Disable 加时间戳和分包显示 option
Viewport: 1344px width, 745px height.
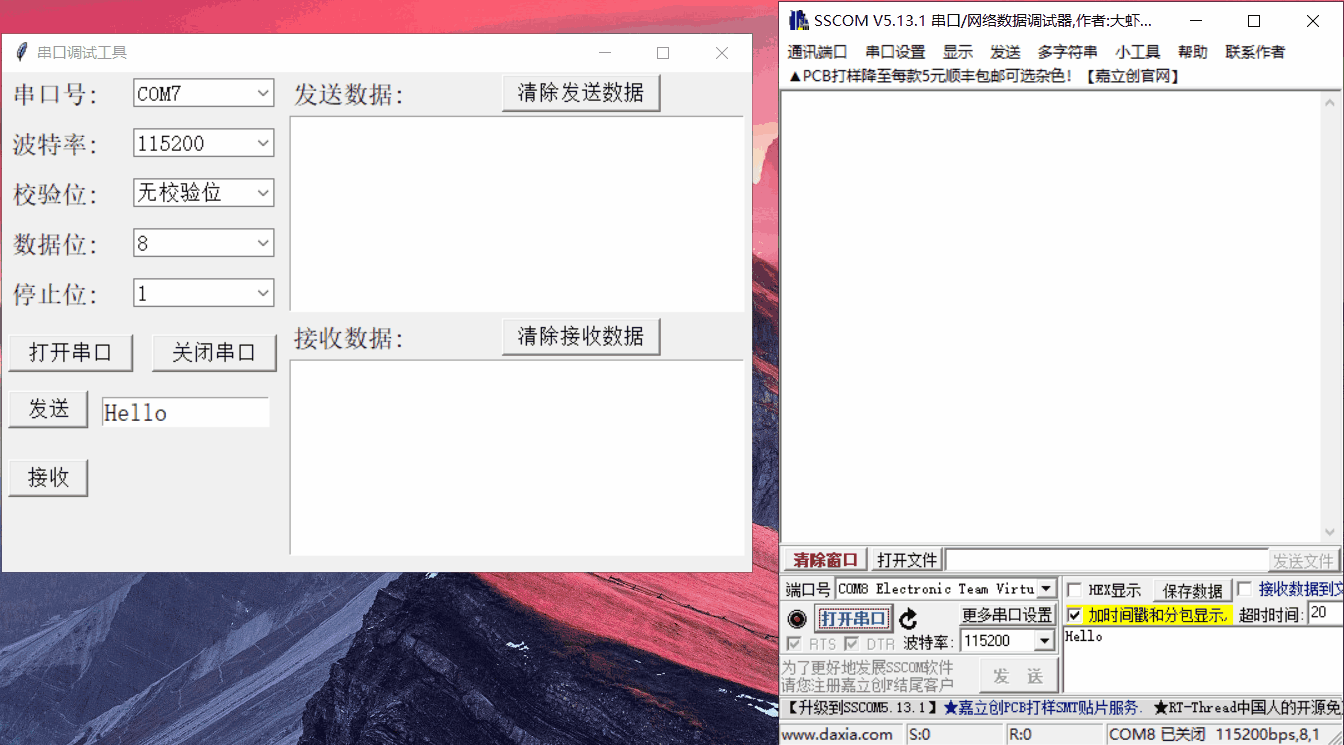pyautogui.click(x=1073, y=616)
